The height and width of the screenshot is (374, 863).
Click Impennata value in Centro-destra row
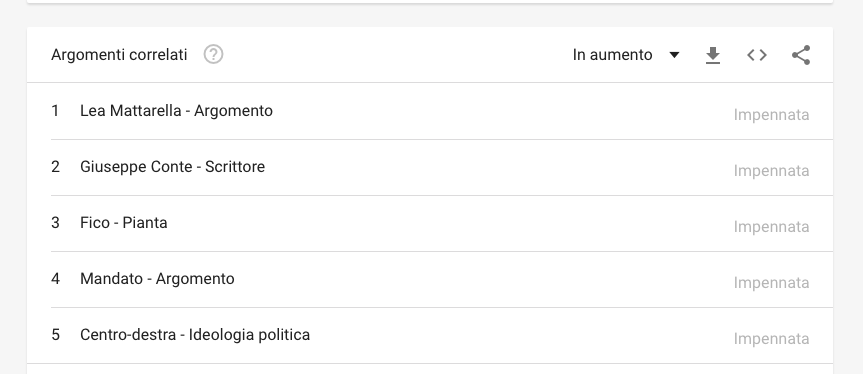[x=771, y=339]
